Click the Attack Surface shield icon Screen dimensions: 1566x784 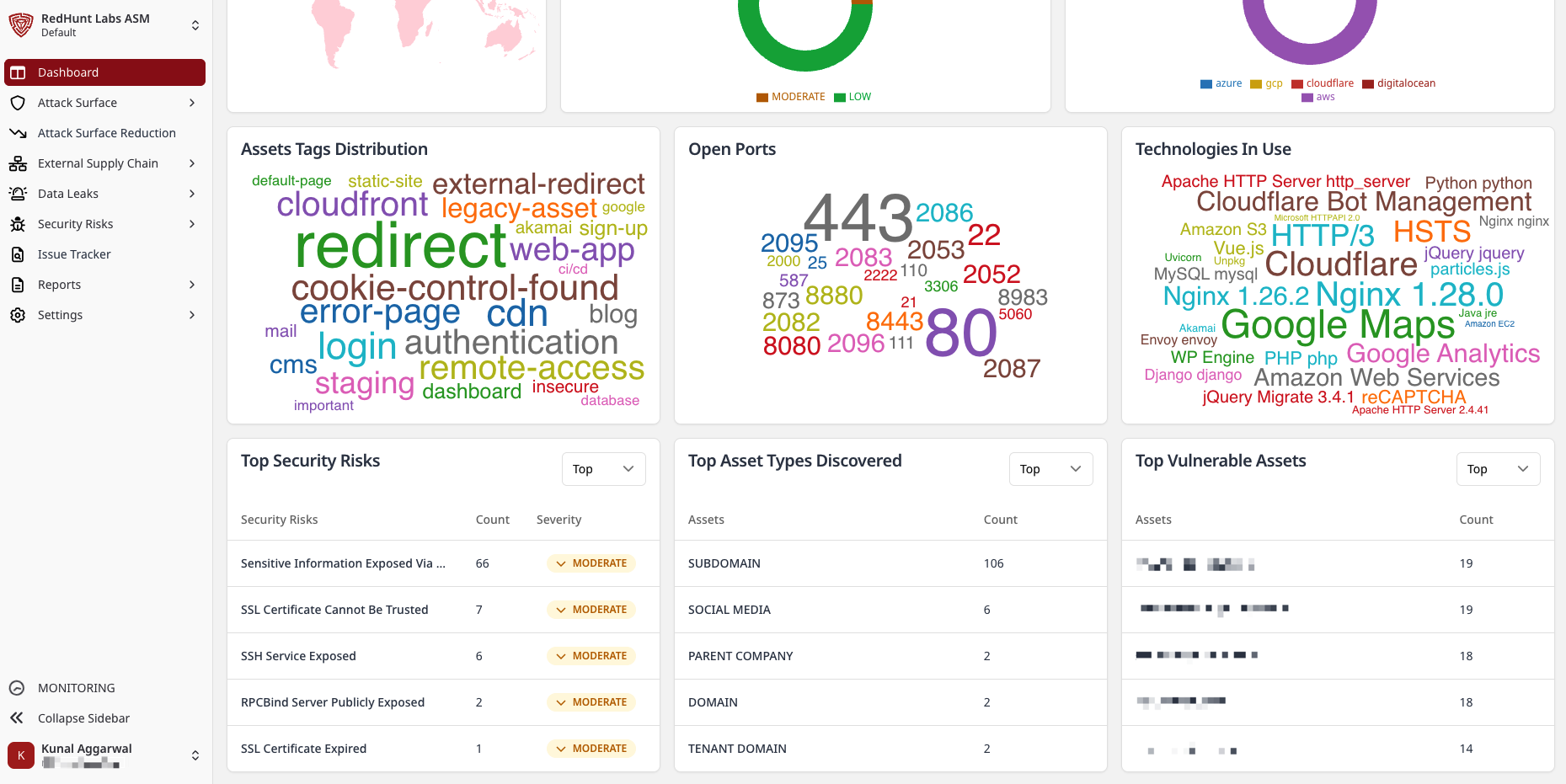click(x=18, y=103)
